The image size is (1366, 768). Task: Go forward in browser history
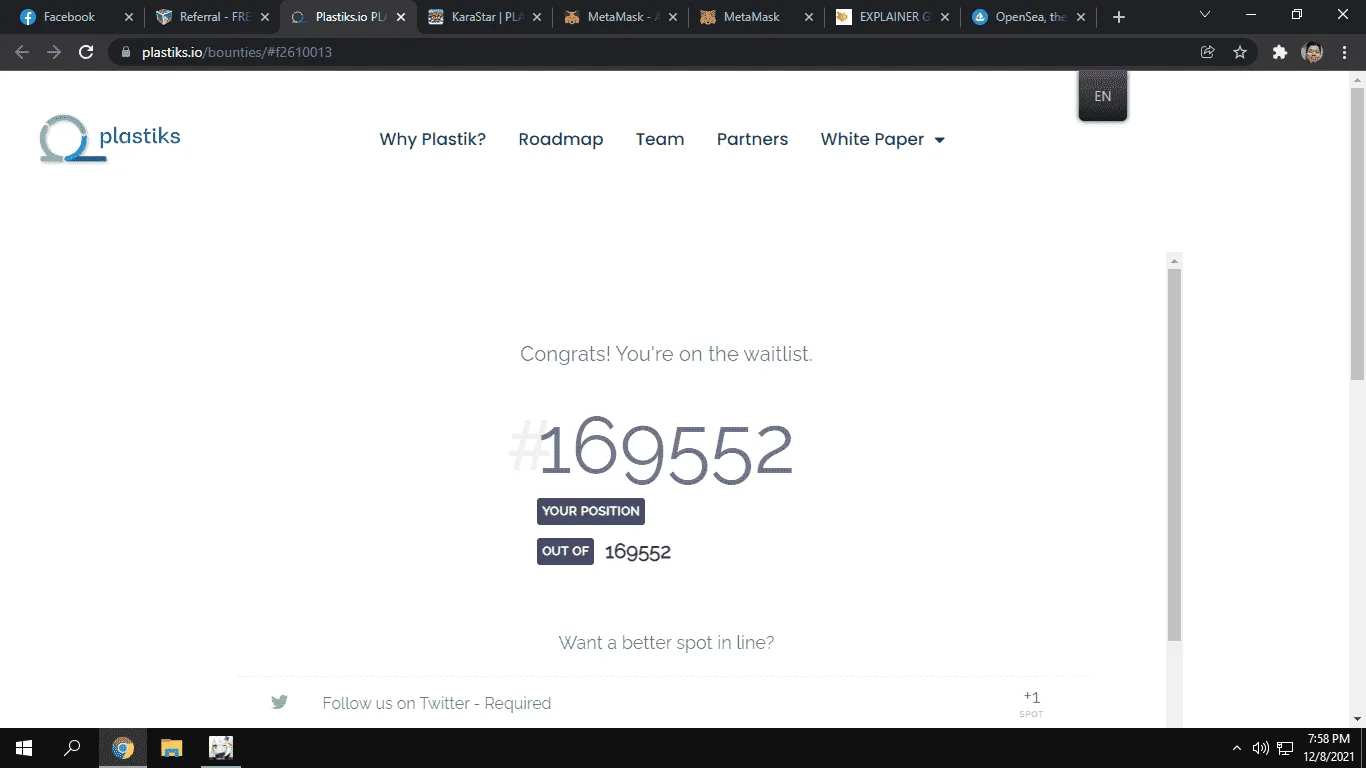click(x=54, y=52)
